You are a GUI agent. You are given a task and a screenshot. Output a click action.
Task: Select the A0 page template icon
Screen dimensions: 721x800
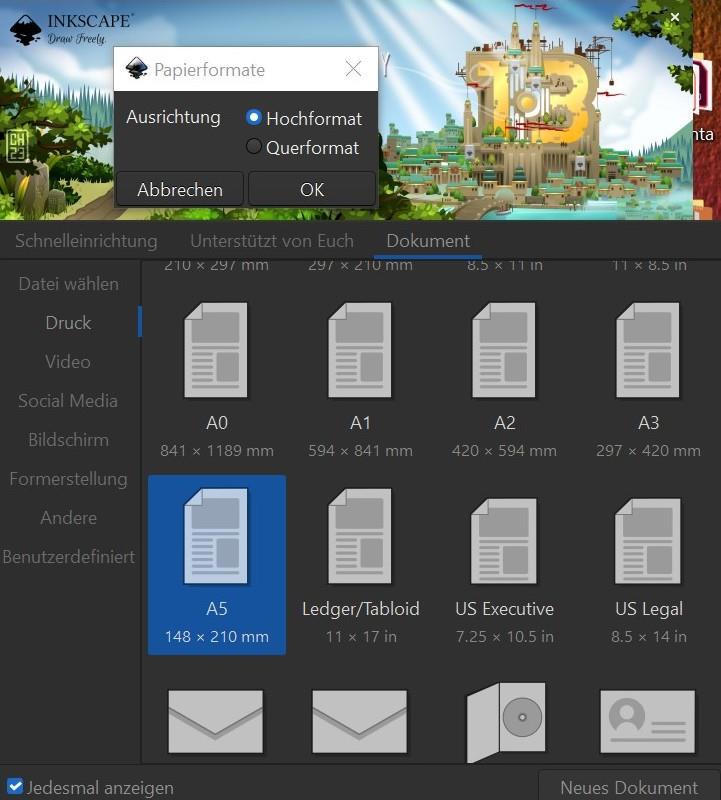(x=216, y=351)
